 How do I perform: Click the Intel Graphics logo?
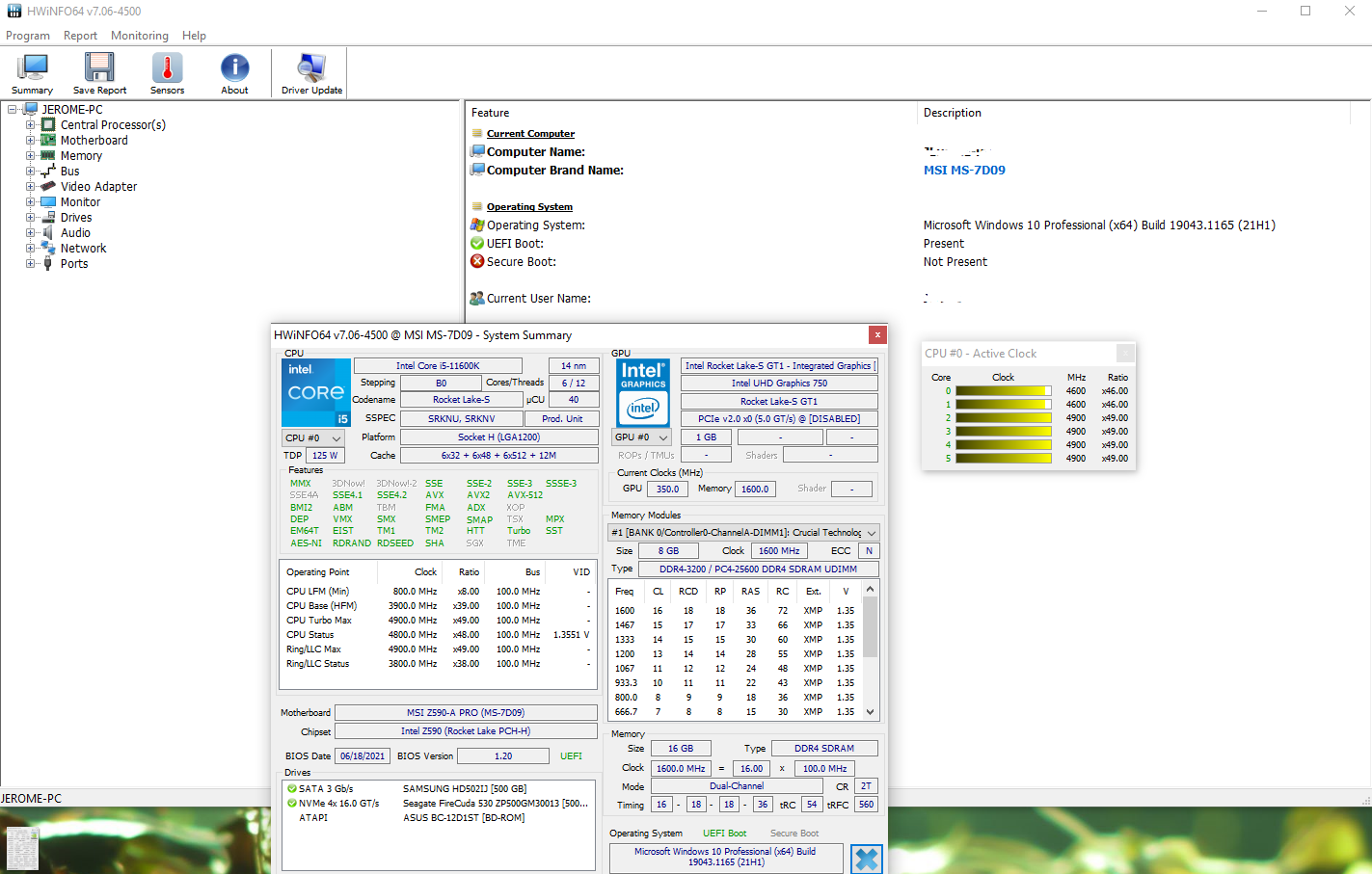click(x=643, y=392)
